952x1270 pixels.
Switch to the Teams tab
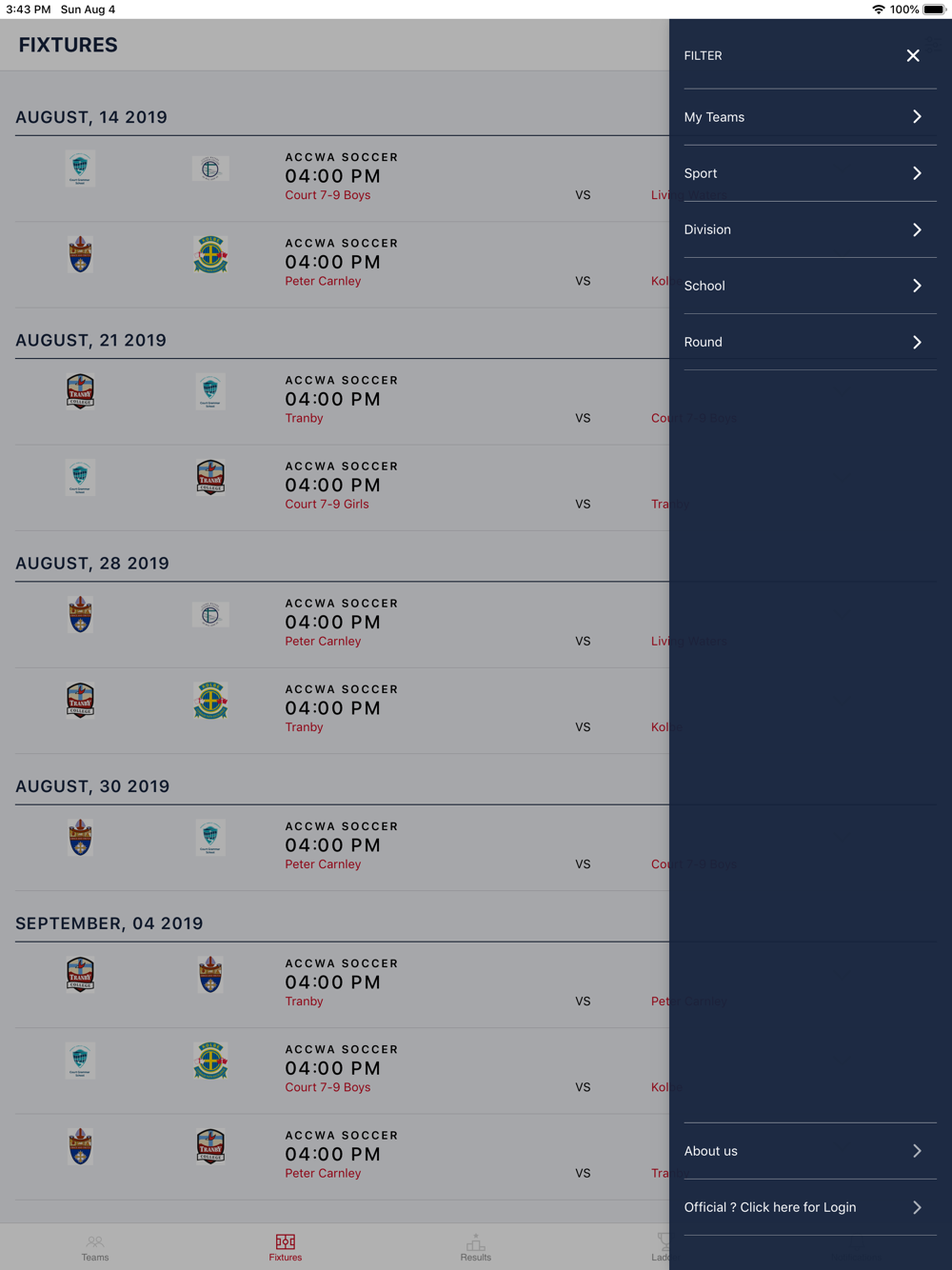point(95,1247)
